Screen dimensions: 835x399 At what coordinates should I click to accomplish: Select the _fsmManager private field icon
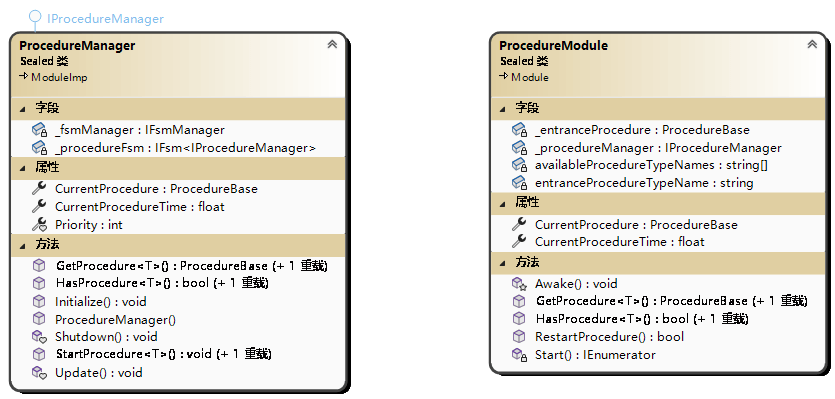pos(40,130)
